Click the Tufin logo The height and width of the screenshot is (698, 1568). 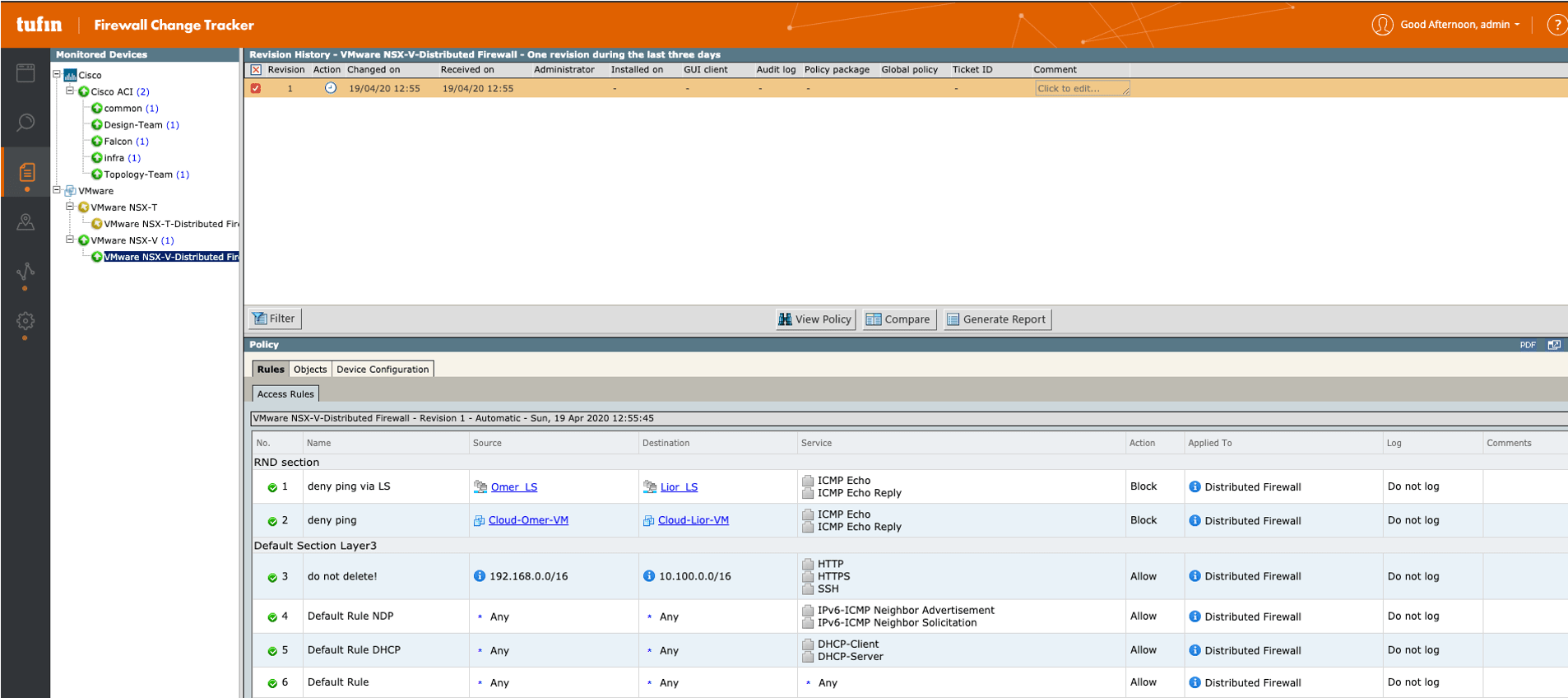(x=39, y=25)
